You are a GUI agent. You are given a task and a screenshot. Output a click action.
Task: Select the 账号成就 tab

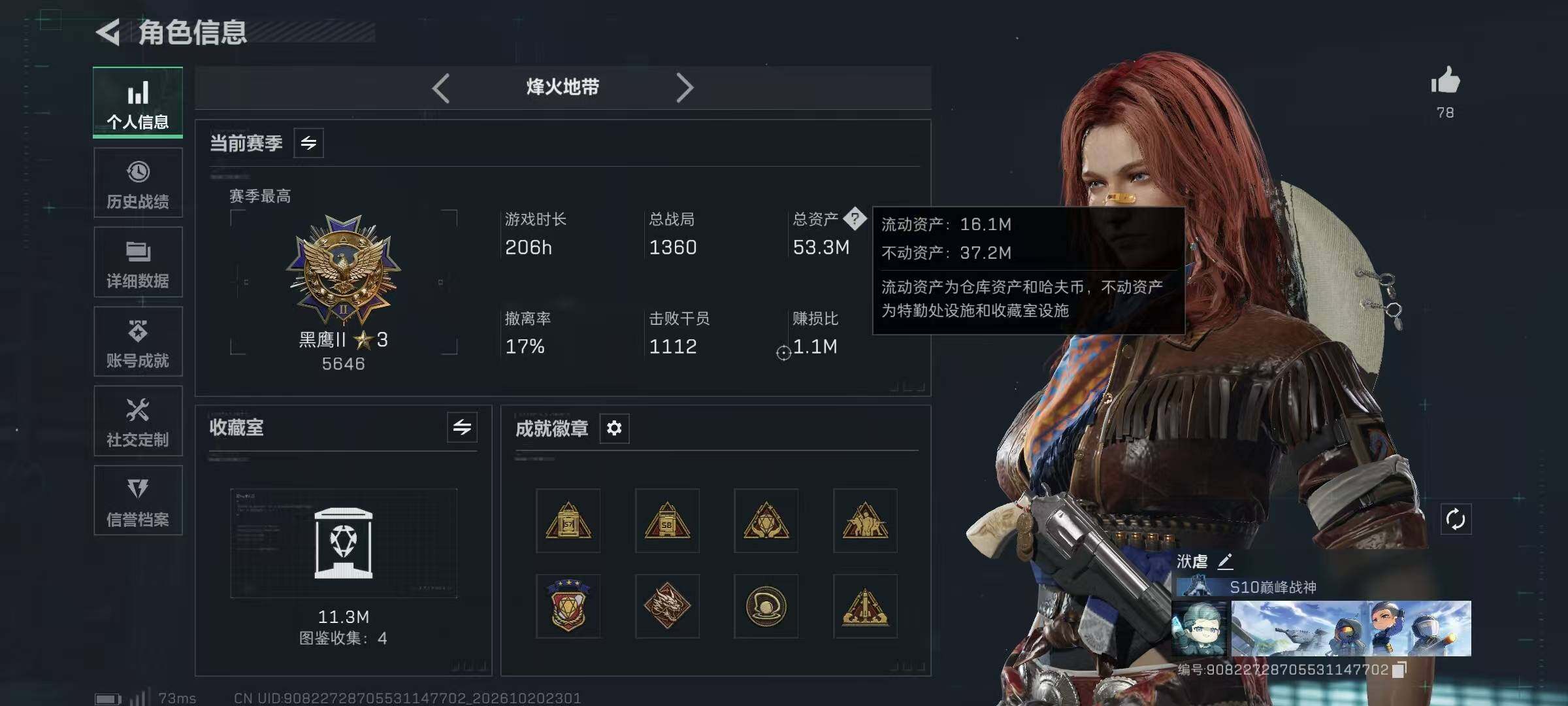coord(138,342)
